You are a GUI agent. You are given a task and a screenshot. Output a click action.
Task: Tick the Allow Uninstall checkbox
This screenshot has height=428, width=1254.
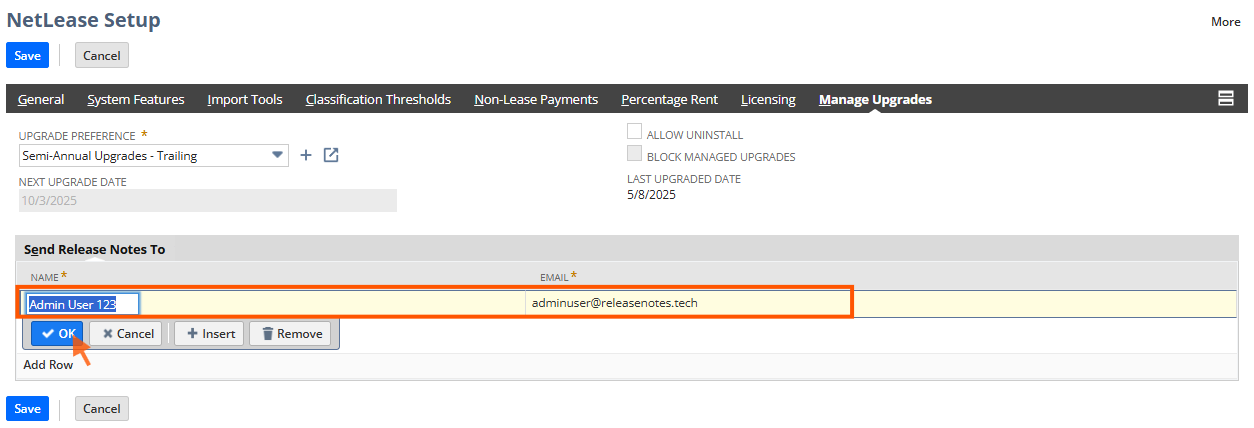[x=634, y=132]
